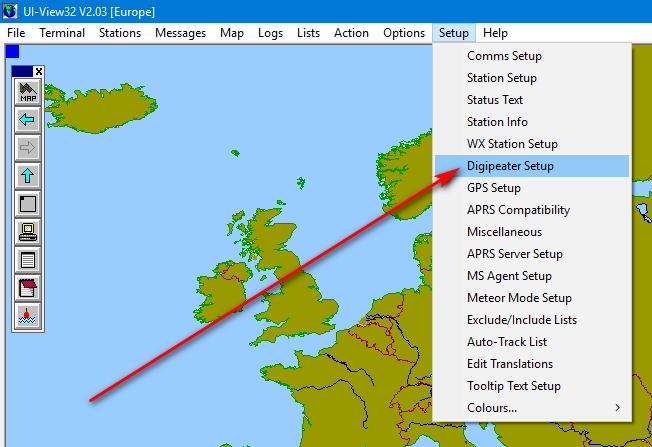Open the terminal computer icon
This screenshot has width=652, height=447.
coord(27,233)
